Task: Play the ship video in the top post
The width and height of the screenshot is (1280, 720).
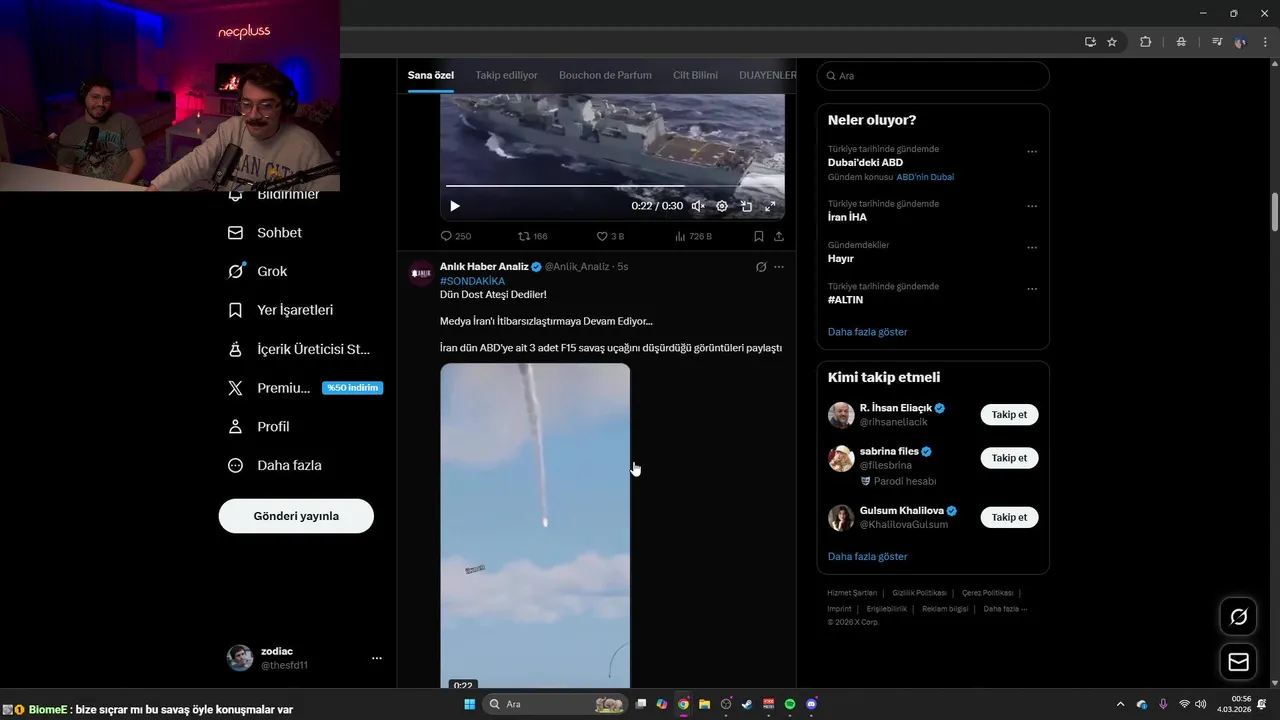Action: 455,206
